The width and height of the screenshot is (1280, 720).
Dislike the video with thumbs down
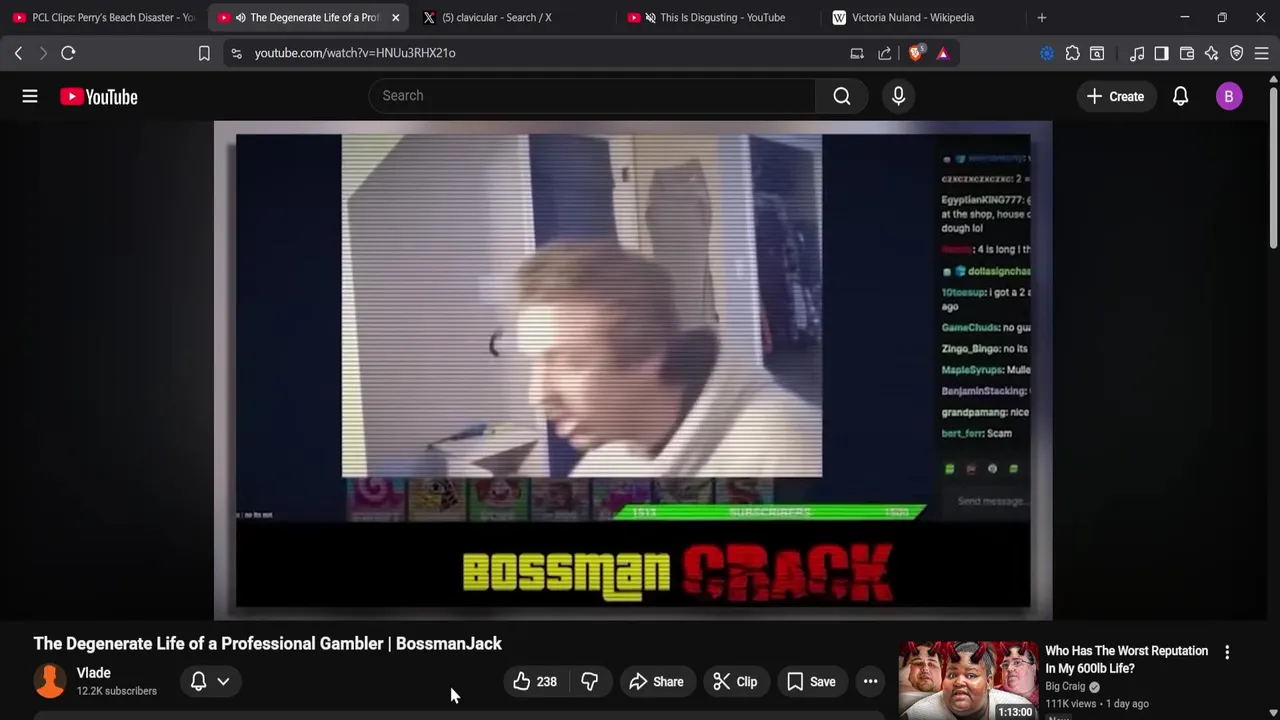click(x=590, y=682)
